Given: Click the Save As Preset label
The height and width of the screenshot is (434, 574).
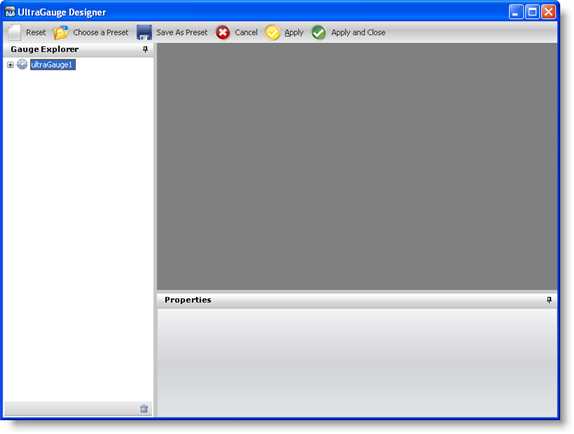Looking at the screenshot, I should point(182,33).
